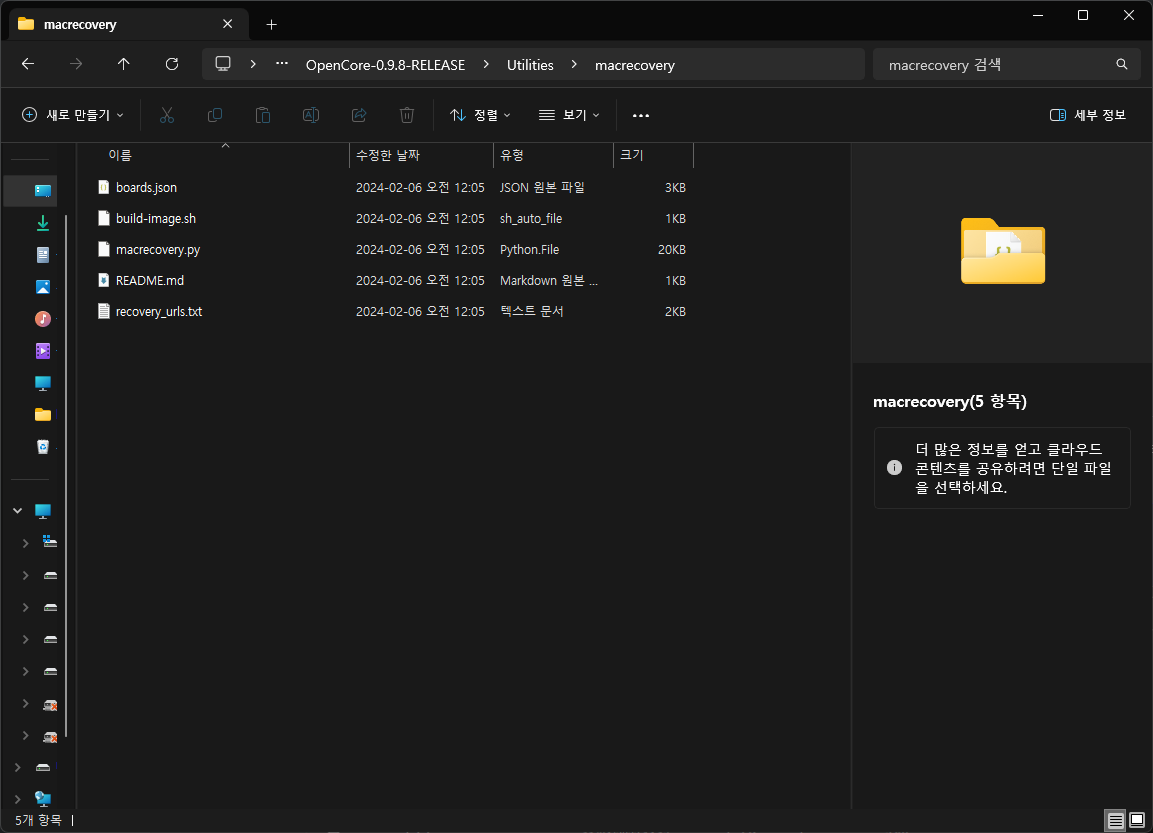
Task: Sort by 이름 column header
Action: tap(120, 155)
